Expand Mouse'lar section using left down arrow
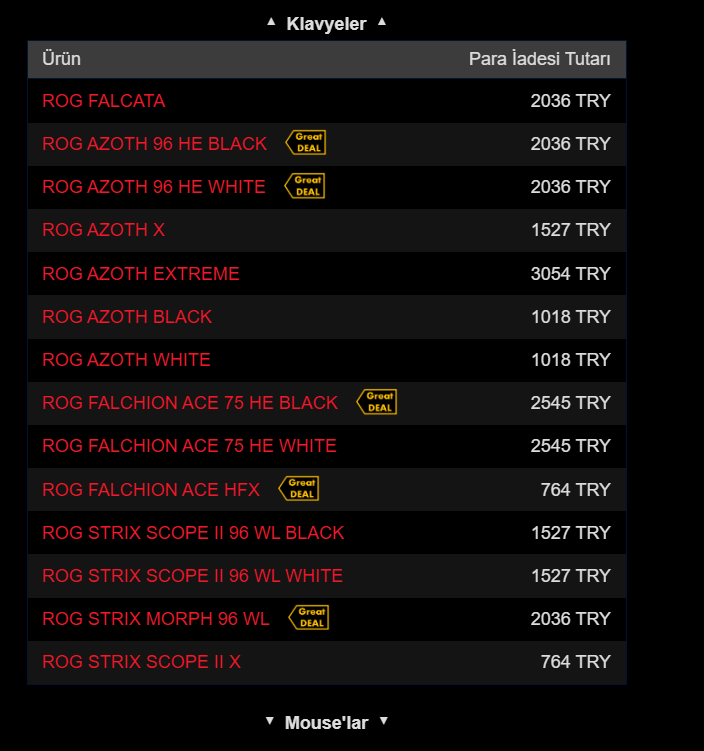 click(x=270, y=721)
